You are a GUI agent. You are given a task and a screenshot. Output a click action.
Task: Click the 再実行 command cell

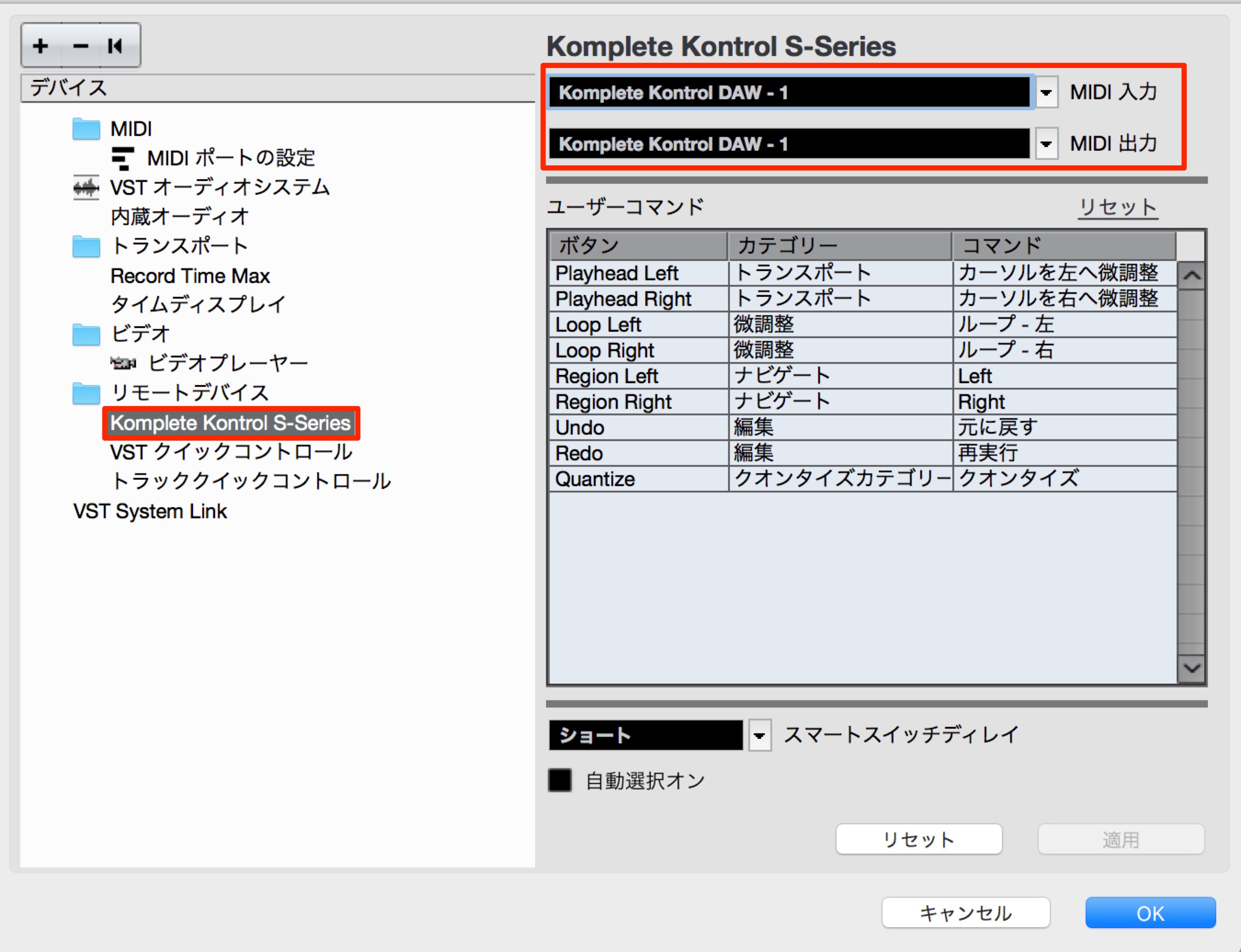pyautogui.click(x=1065, y=453)
